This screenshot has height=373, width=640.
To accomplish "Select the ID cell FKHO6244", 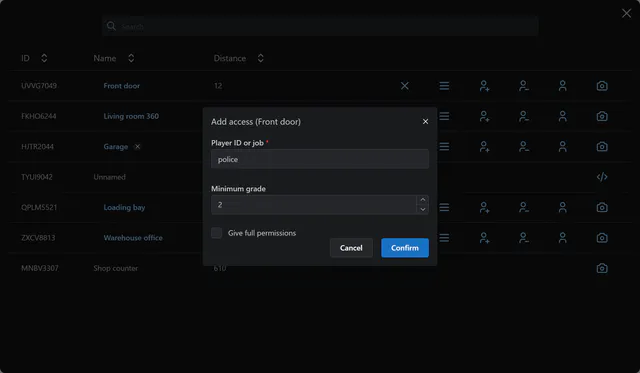I will tap(39, 116).
